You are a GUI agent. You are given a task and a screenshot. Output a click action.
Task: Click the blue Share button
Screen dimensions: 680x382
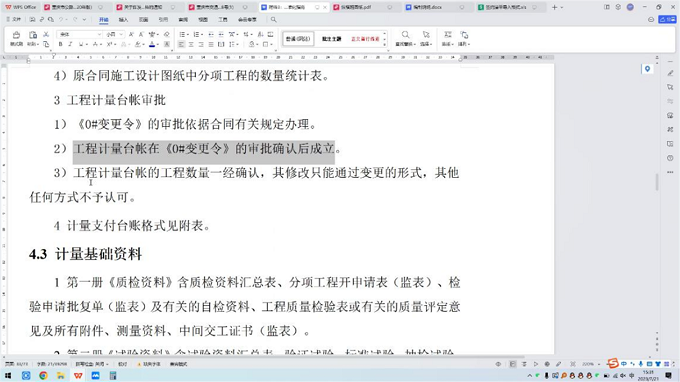point(667,20)
